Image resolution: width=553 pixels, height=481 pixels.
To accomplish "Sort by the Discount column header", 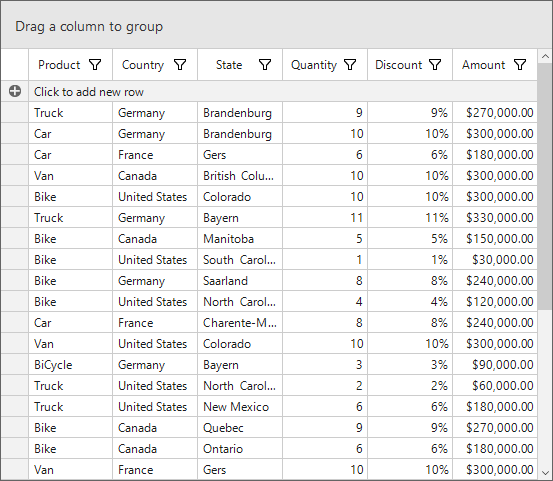I will (x=399, y=65).
